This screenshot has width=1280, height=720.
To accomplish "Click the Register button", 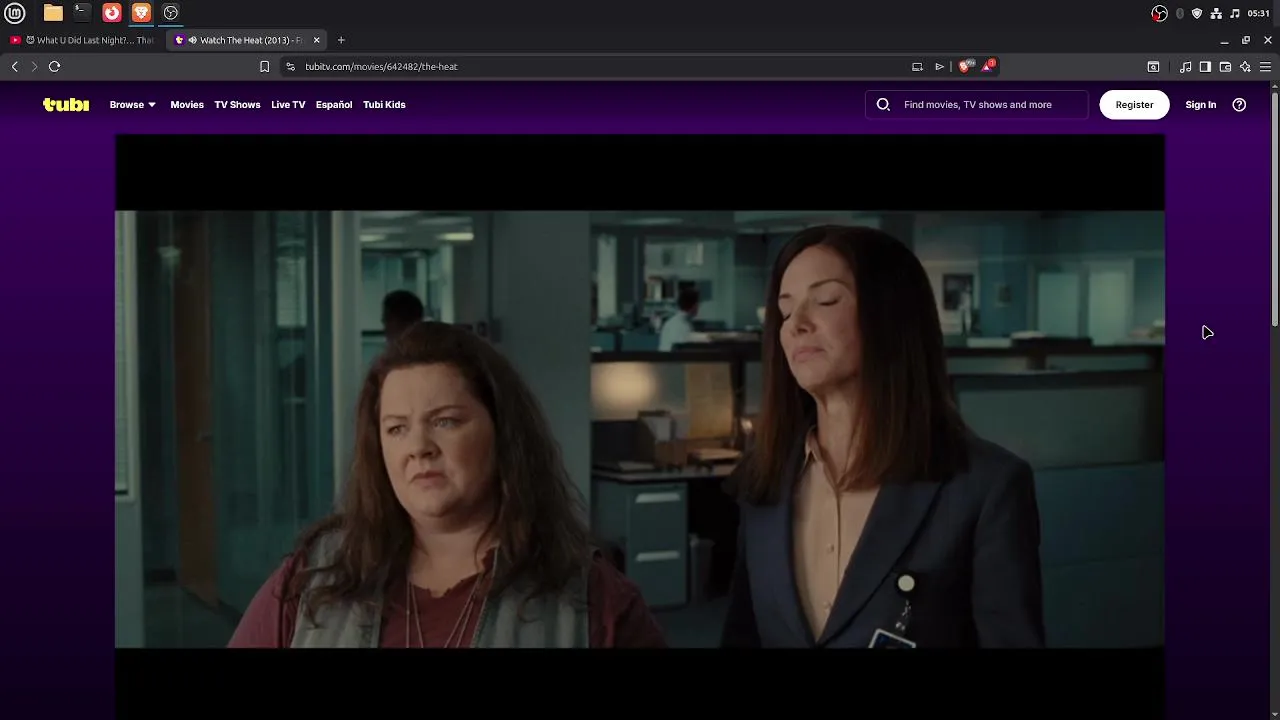I will 1134,104.
